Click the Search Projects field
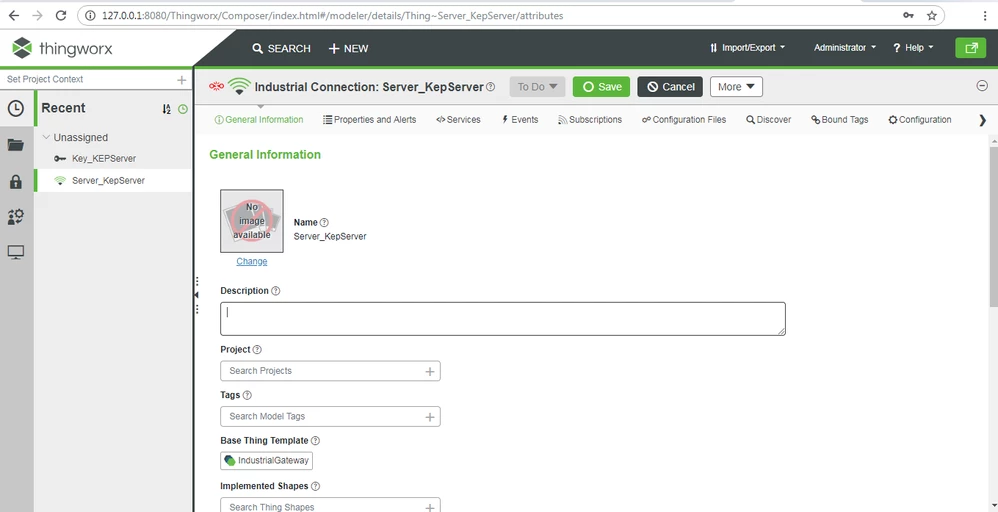The height and width of the screenshot is (512, 998). click(x=330, y=371)
